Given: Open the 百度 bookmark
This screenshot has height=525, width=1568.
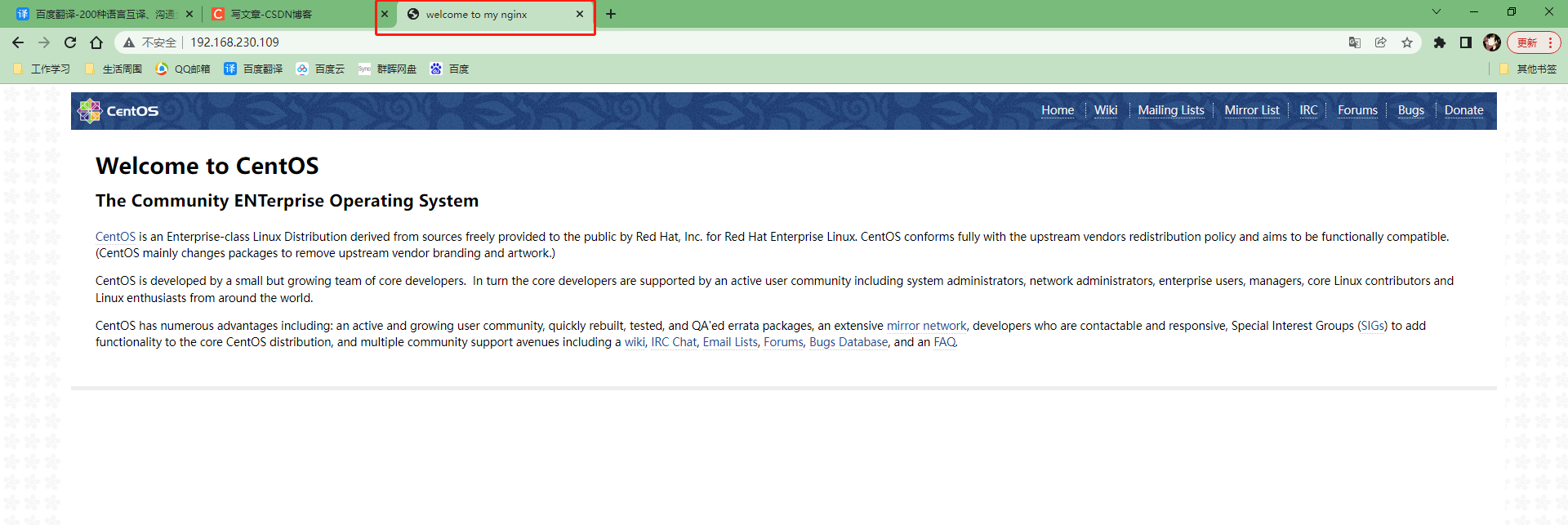Looking at the screenshot, I should tap(449, 69).
